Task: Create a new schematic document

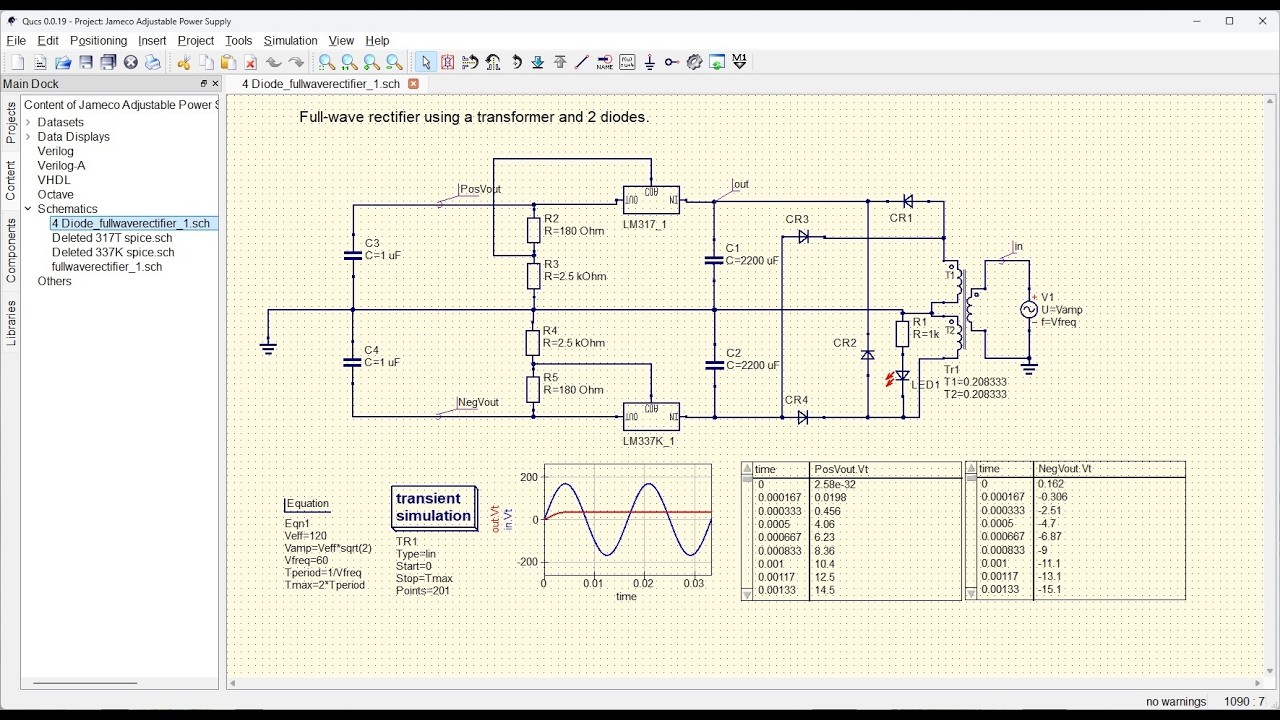Action: [x=18, y=62]
